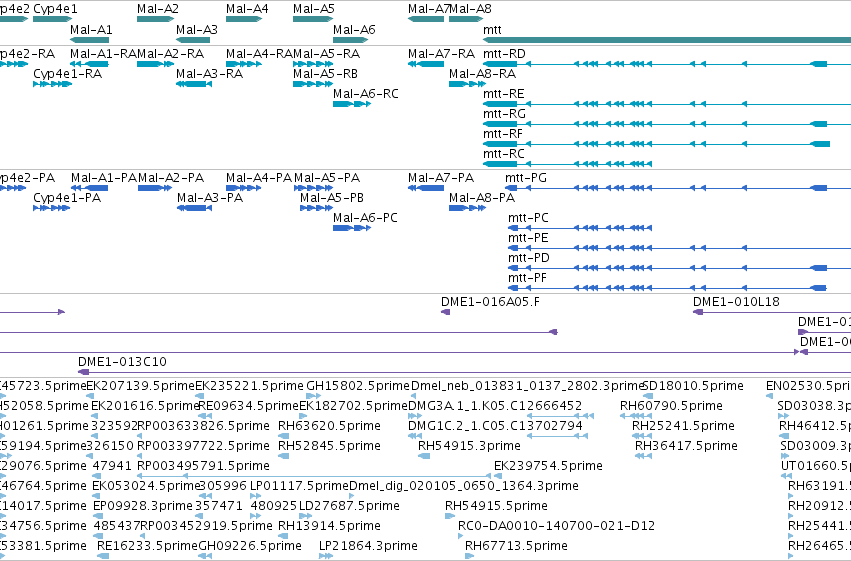Select the Mal-A2 gene arrow
The height and width of the screenshot is (561, 851).
(156, 19)
